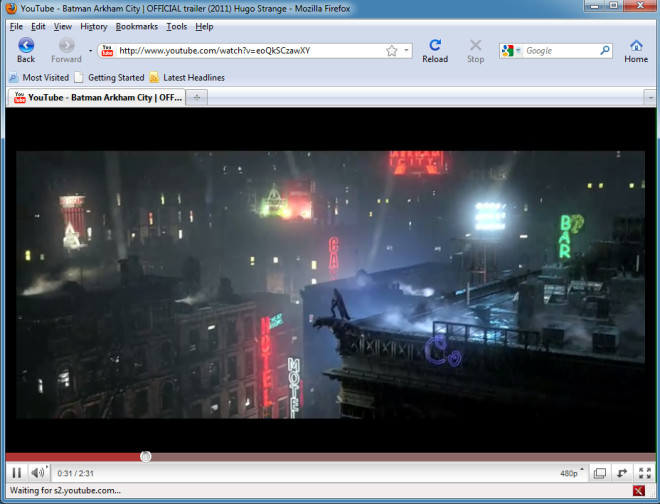
Task: Open the 480p quality selector
Action: pyautogui.click(x=571, y=473)
